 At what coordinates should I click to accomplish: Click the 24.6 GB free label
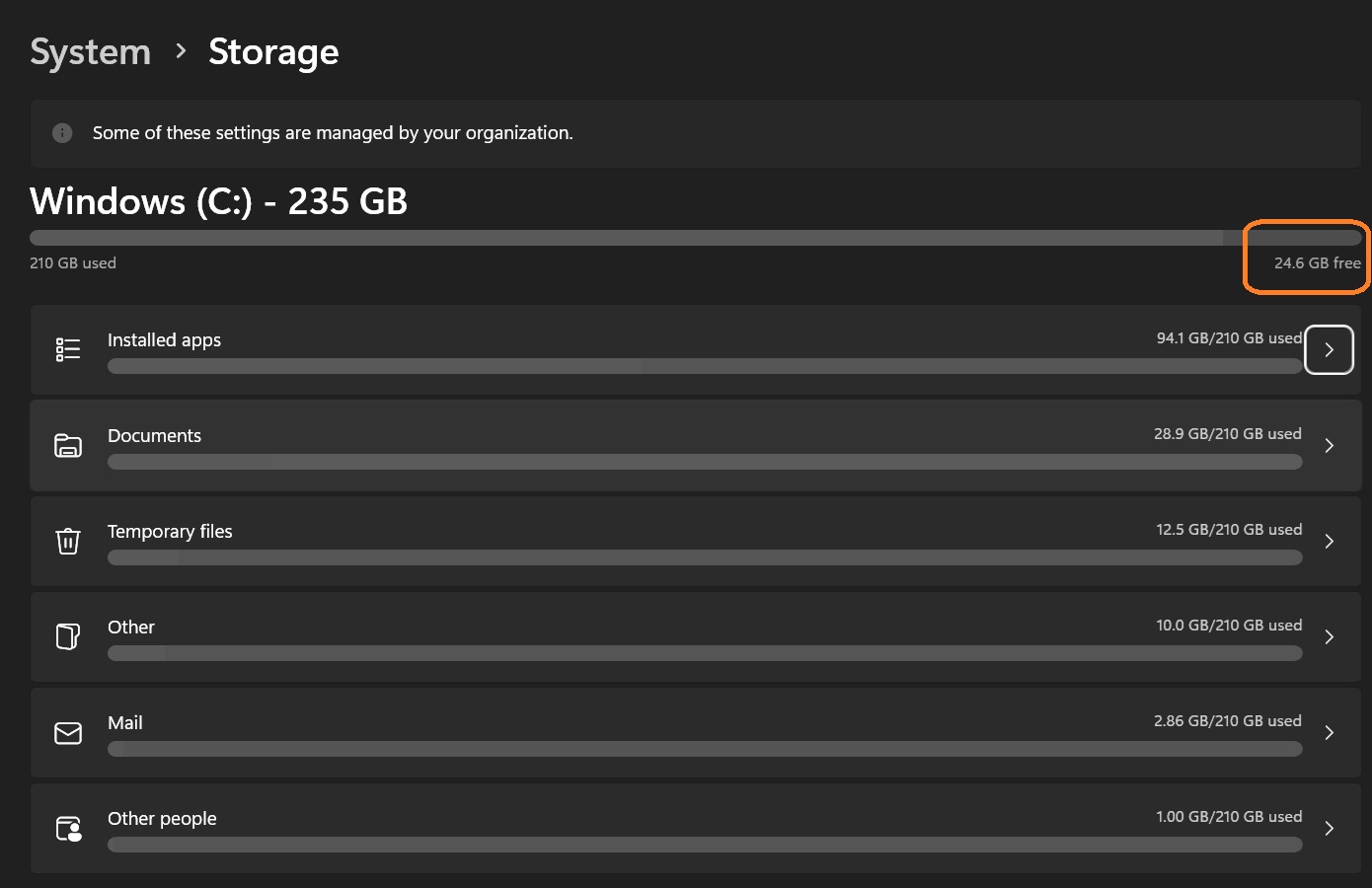coord(1317,263)
